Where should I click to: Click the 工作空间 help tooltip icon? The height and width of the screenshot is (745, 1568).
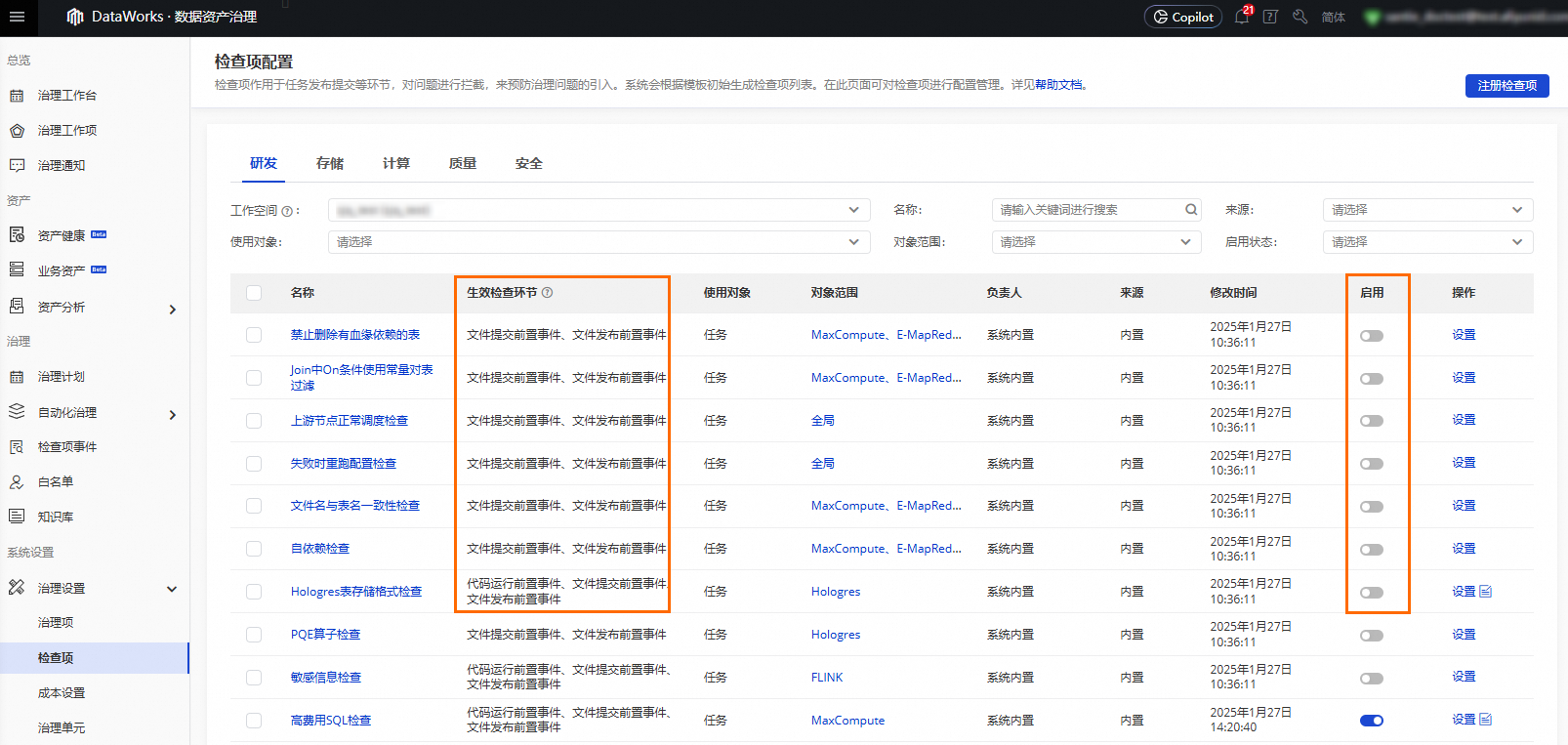coord(287,211)
